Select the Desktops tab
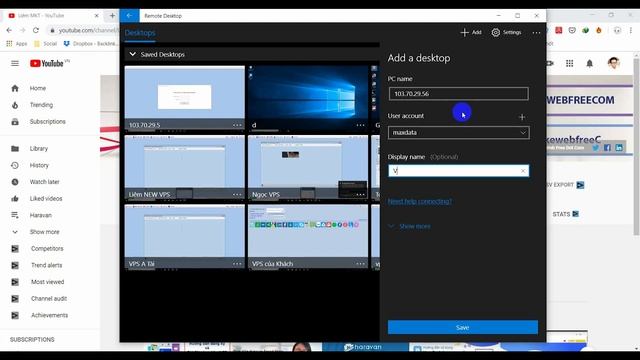Viewport: 640px width, 360px height. (140, 33)
